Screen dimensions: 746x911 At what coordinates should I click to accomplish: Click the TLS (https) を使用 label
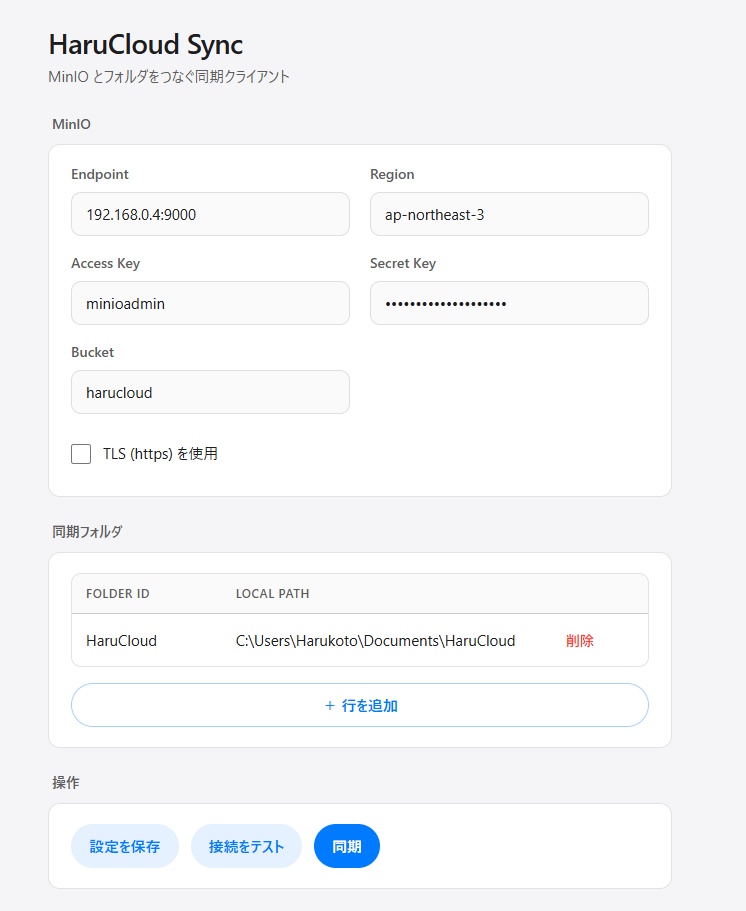pyautogui.click(x=160, y=454)
